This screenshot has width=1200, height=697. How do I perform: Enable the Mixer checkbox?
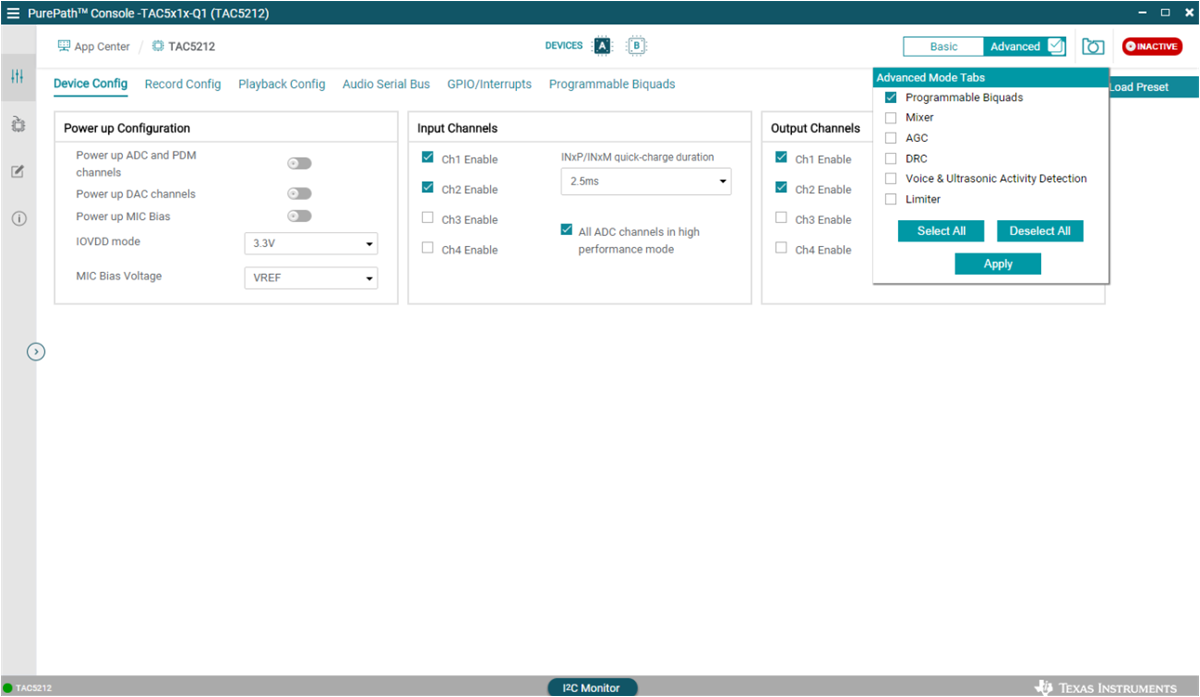[891, 118]
